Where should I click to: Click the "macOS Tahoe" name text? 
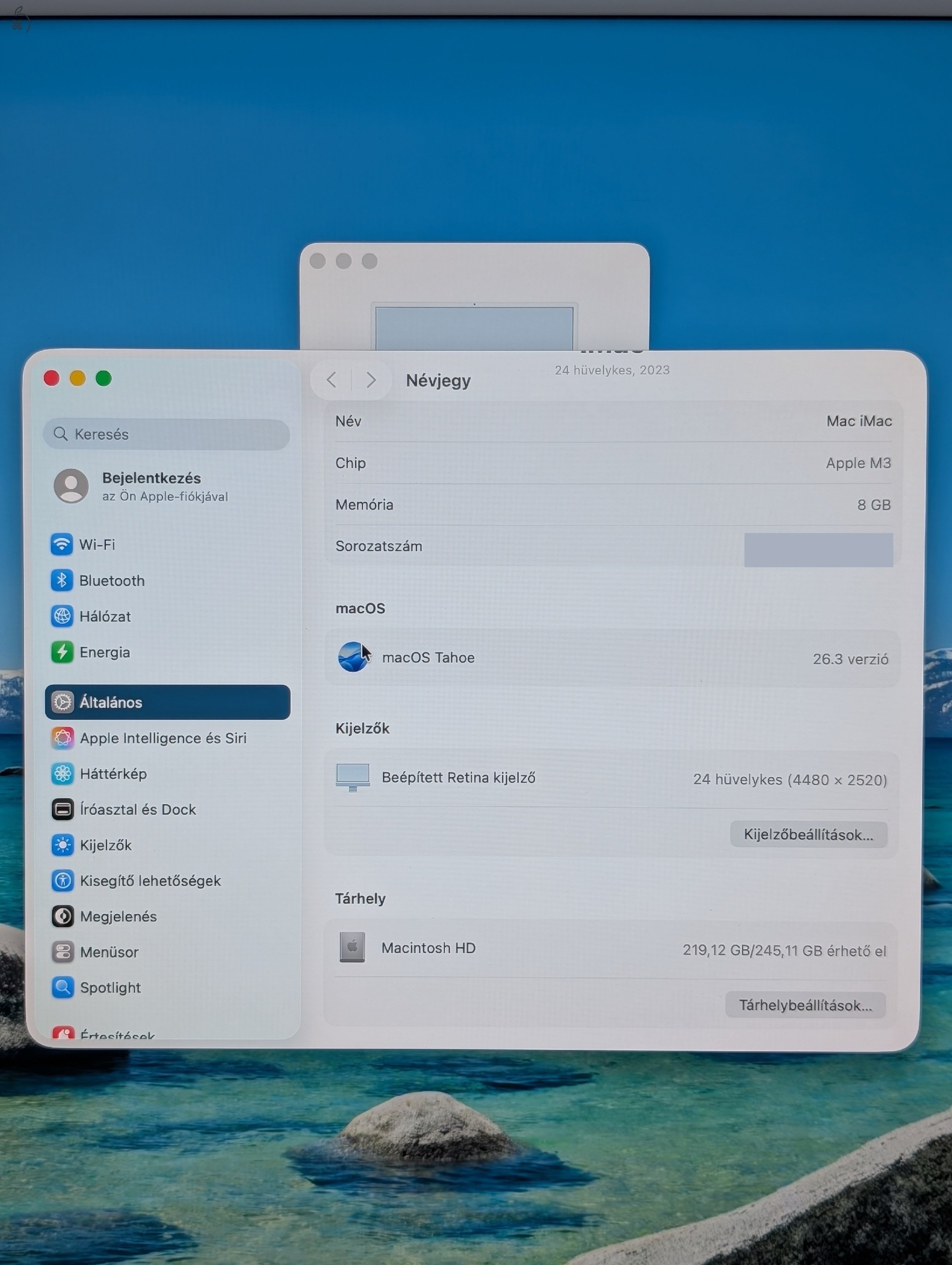coord(428,658)
